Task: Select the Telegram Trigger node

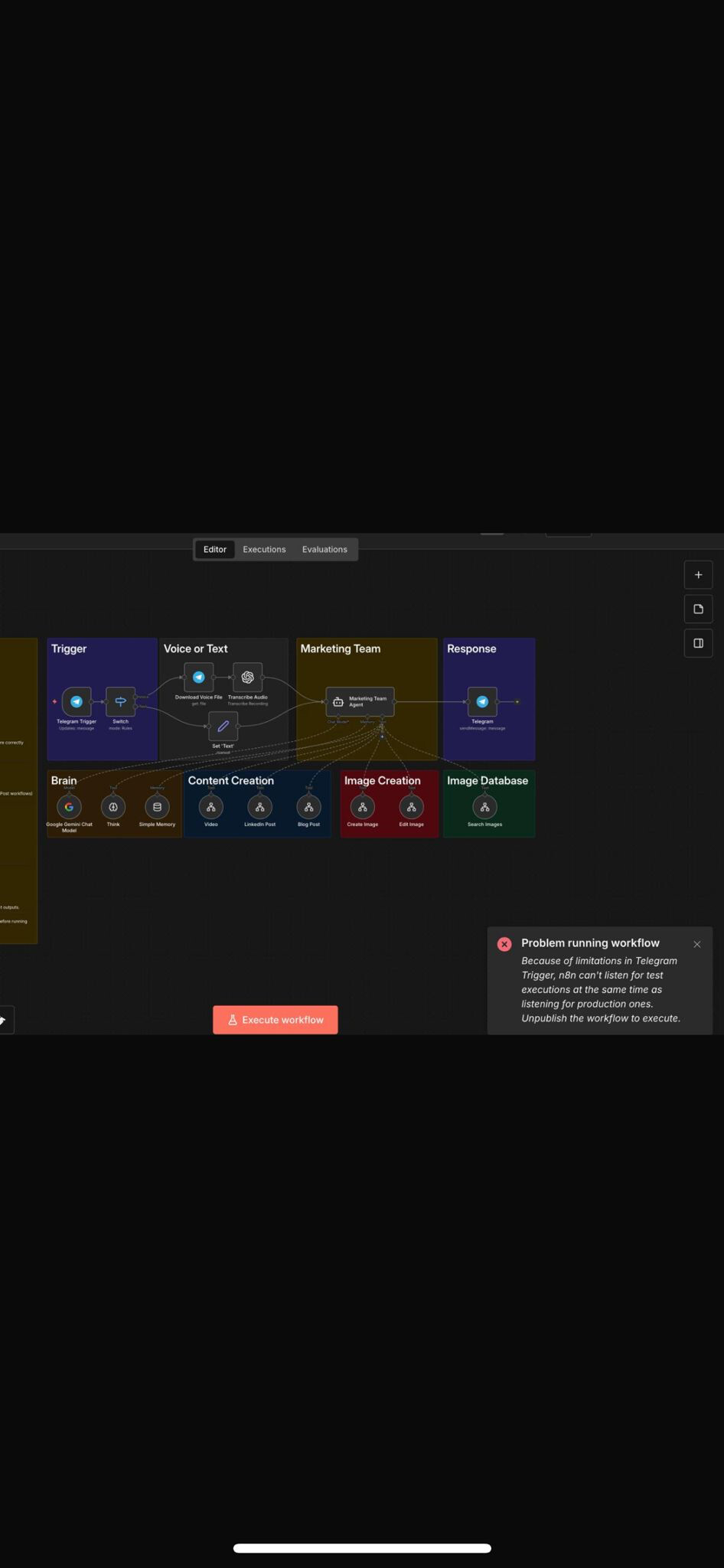Action: coord(77,701)
